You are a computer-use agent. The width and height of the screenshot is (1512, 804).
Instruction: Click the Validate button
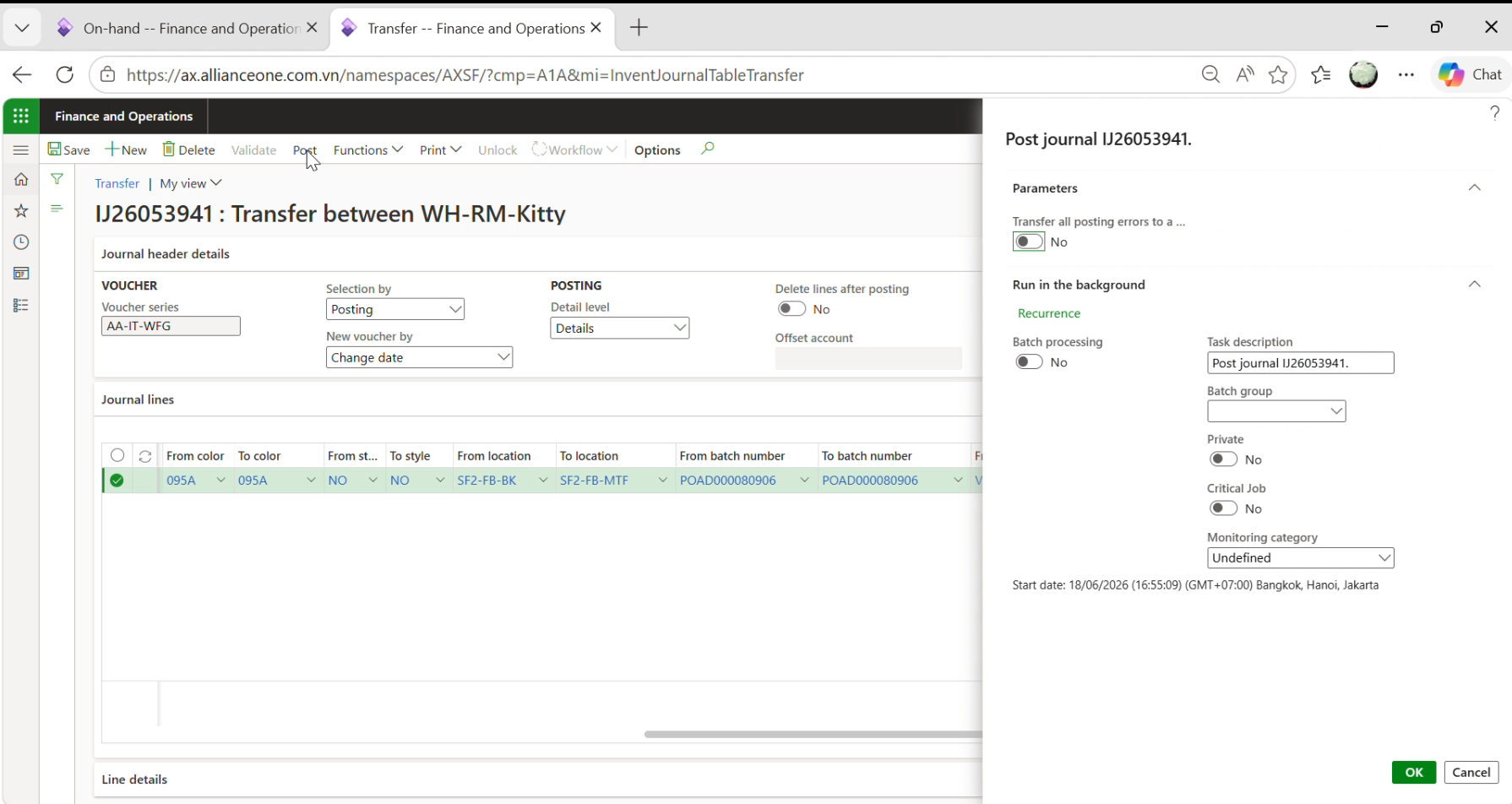253,149
